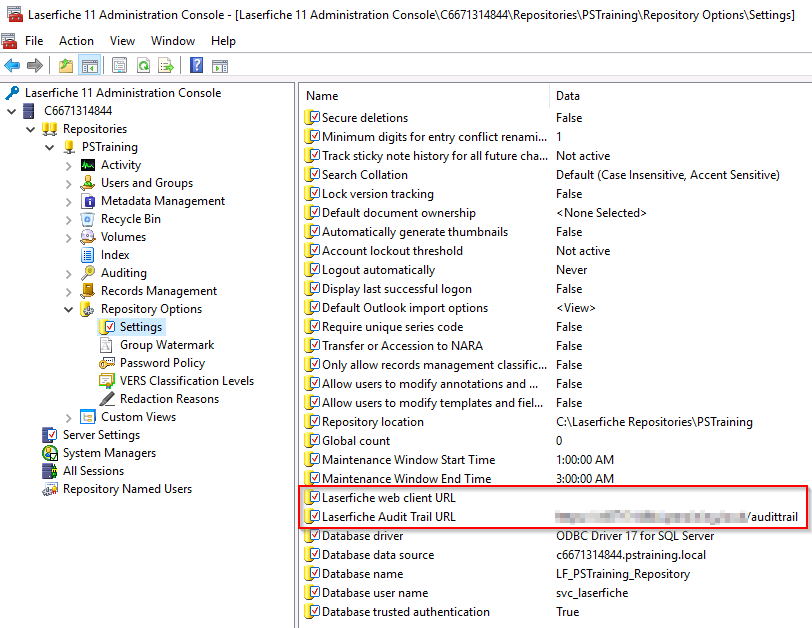The width and height of the screenshot is (812, 628).
Task: Select the Metadata Management icon
Action: (88, 201)
